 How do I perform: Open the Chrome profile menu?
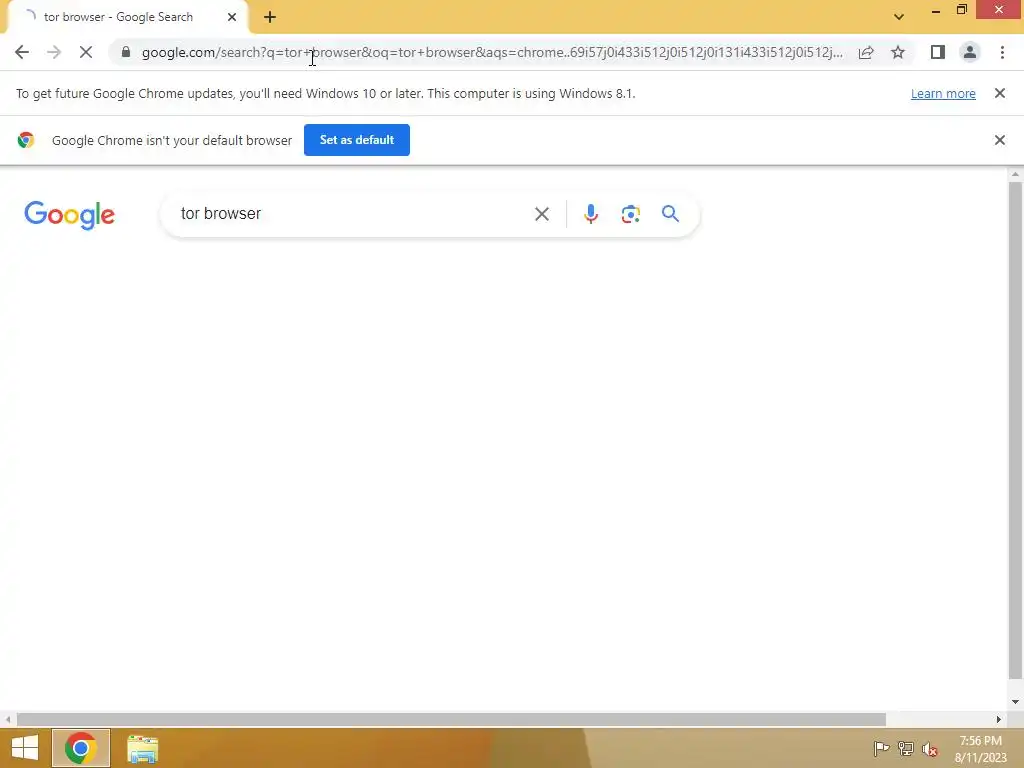click(970, 52)
